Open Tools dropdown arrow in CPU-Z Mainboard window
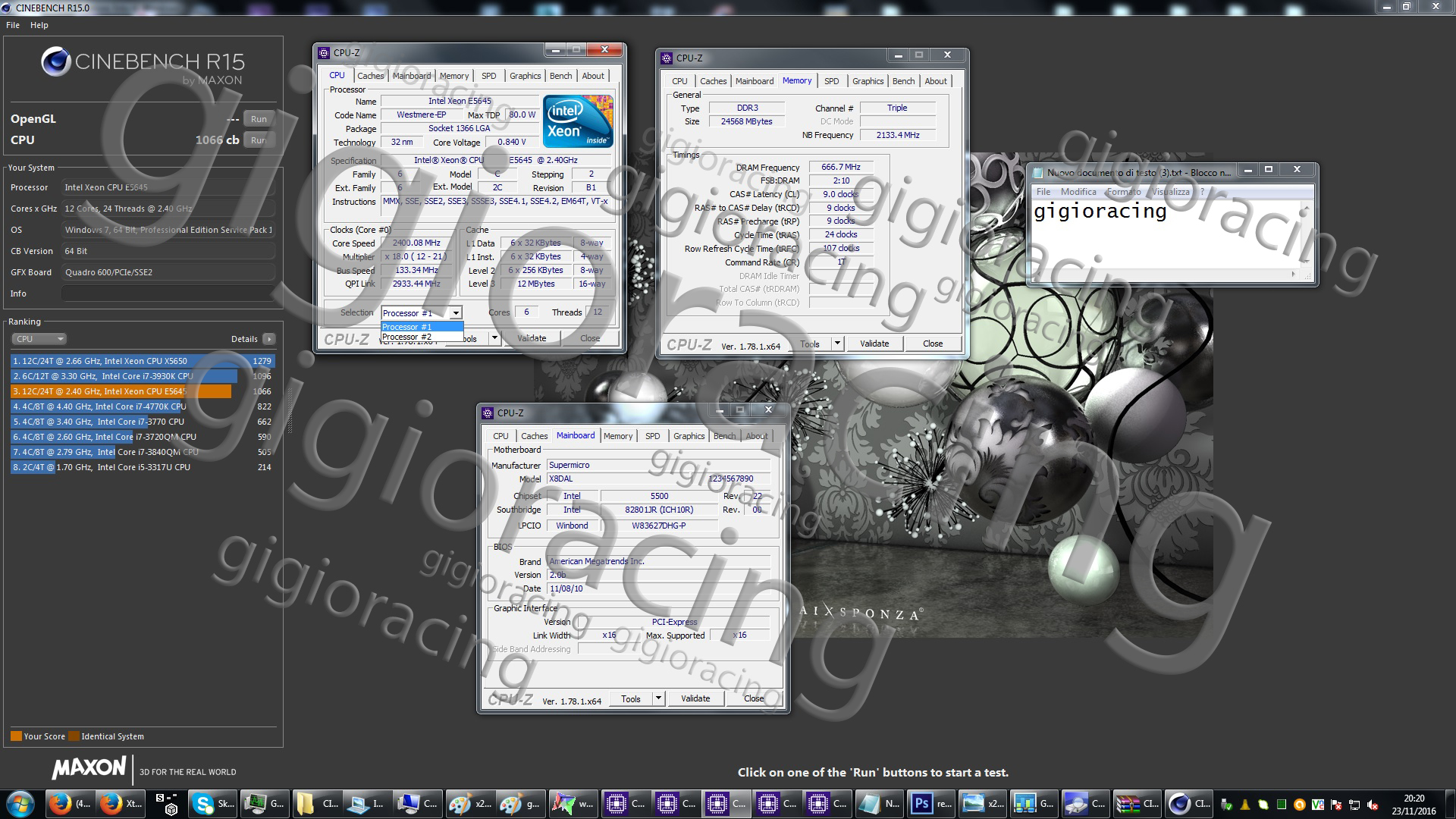 tap(658, 698)
